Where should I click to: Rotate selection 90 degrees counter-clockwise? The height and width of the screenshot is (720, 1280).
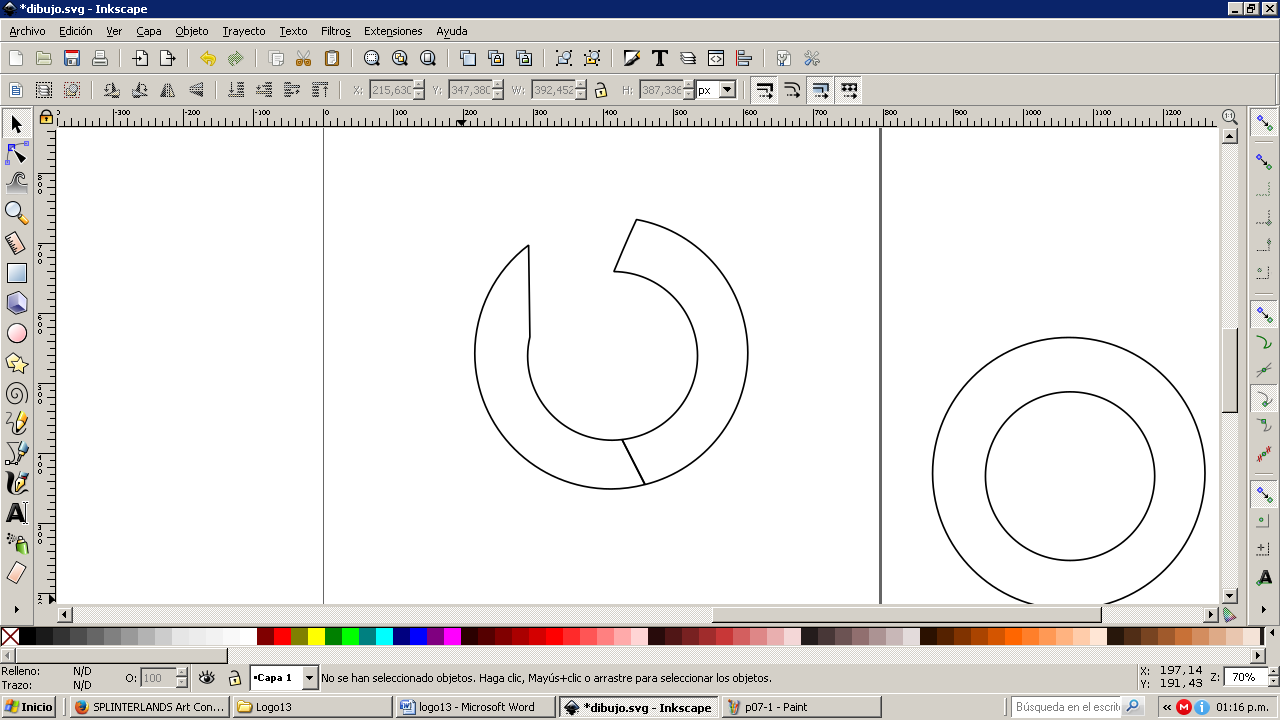(112, 90)
